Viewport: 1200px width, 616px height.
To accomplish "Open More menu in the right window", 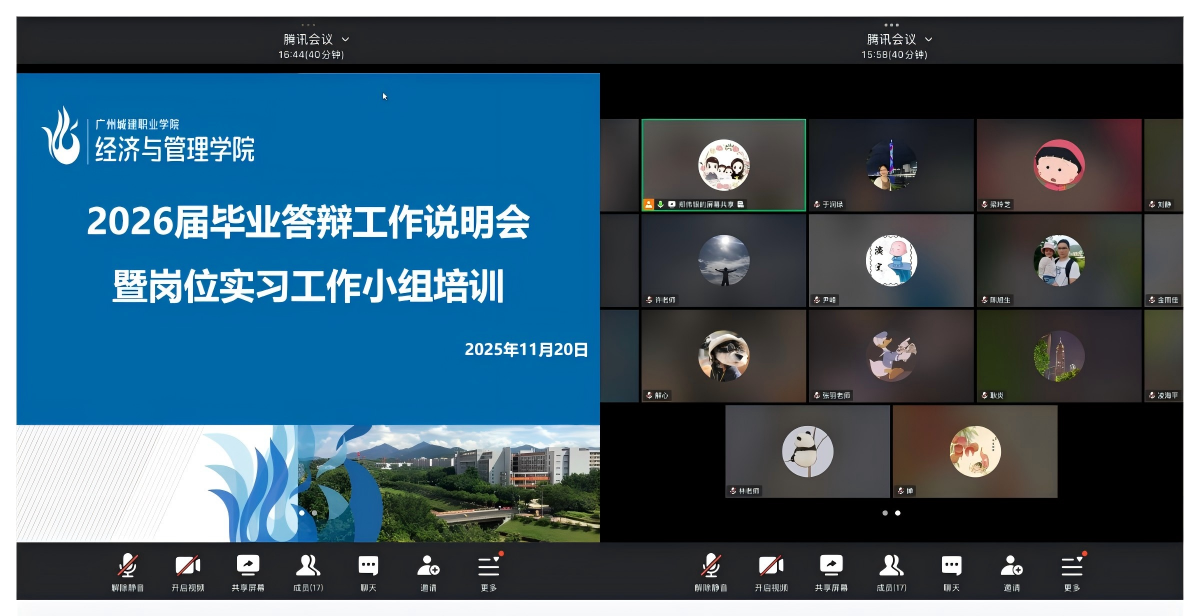I will [1072, 567].
